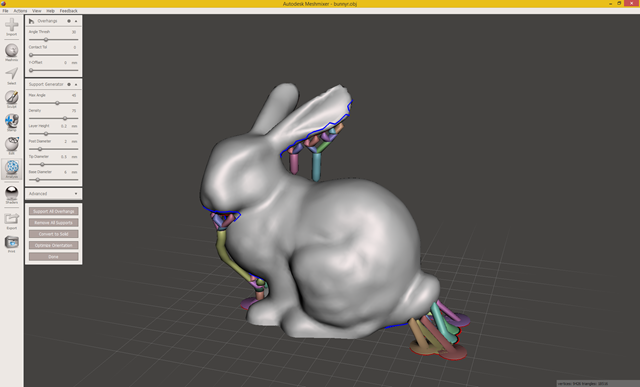Expand the Advanced section dropdown
Image resolution: width=640 pixels, height=387 pixels.
[x=53, y=194]
